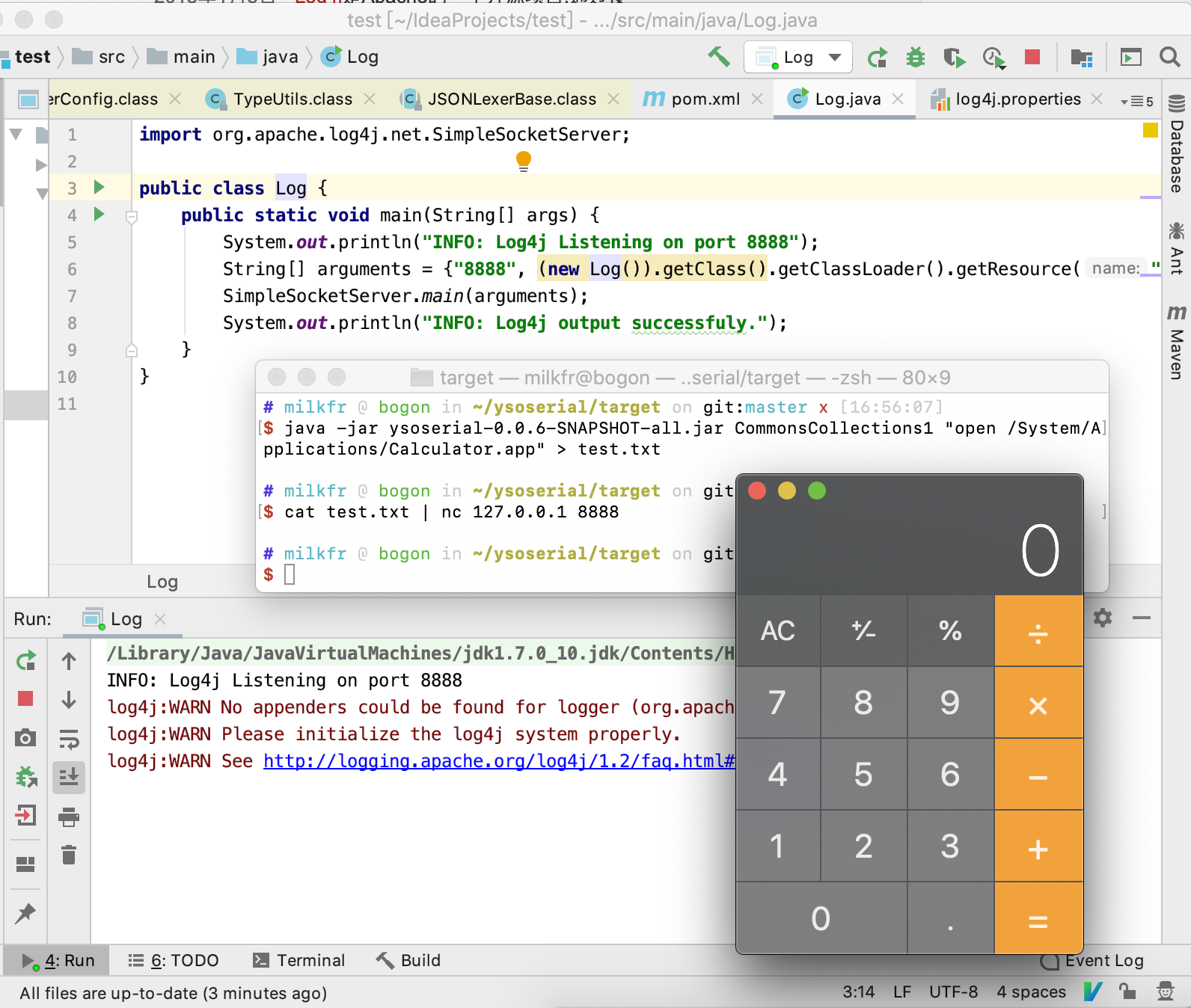
Task: Toggle soft-wrap in the Run console
Action: tap(69, 740)
